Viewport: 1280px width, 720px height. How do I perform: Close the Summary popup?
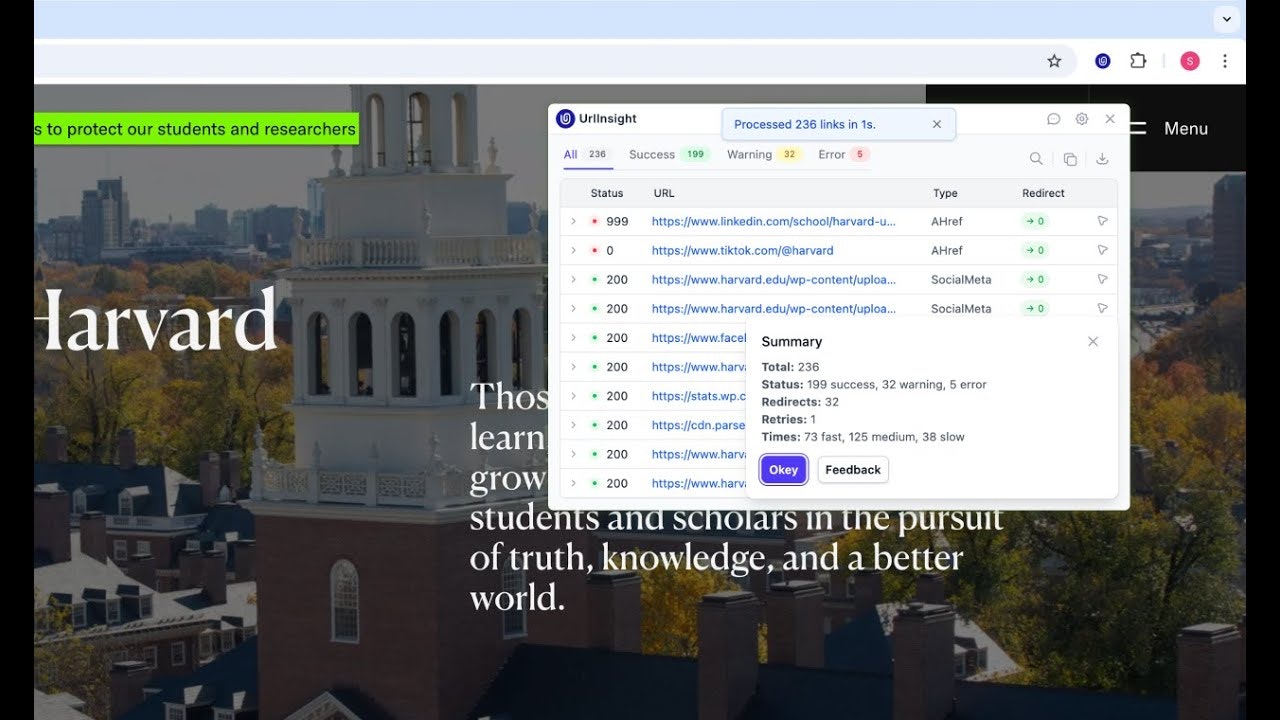pyautogui.click(x=1093, y=341)
